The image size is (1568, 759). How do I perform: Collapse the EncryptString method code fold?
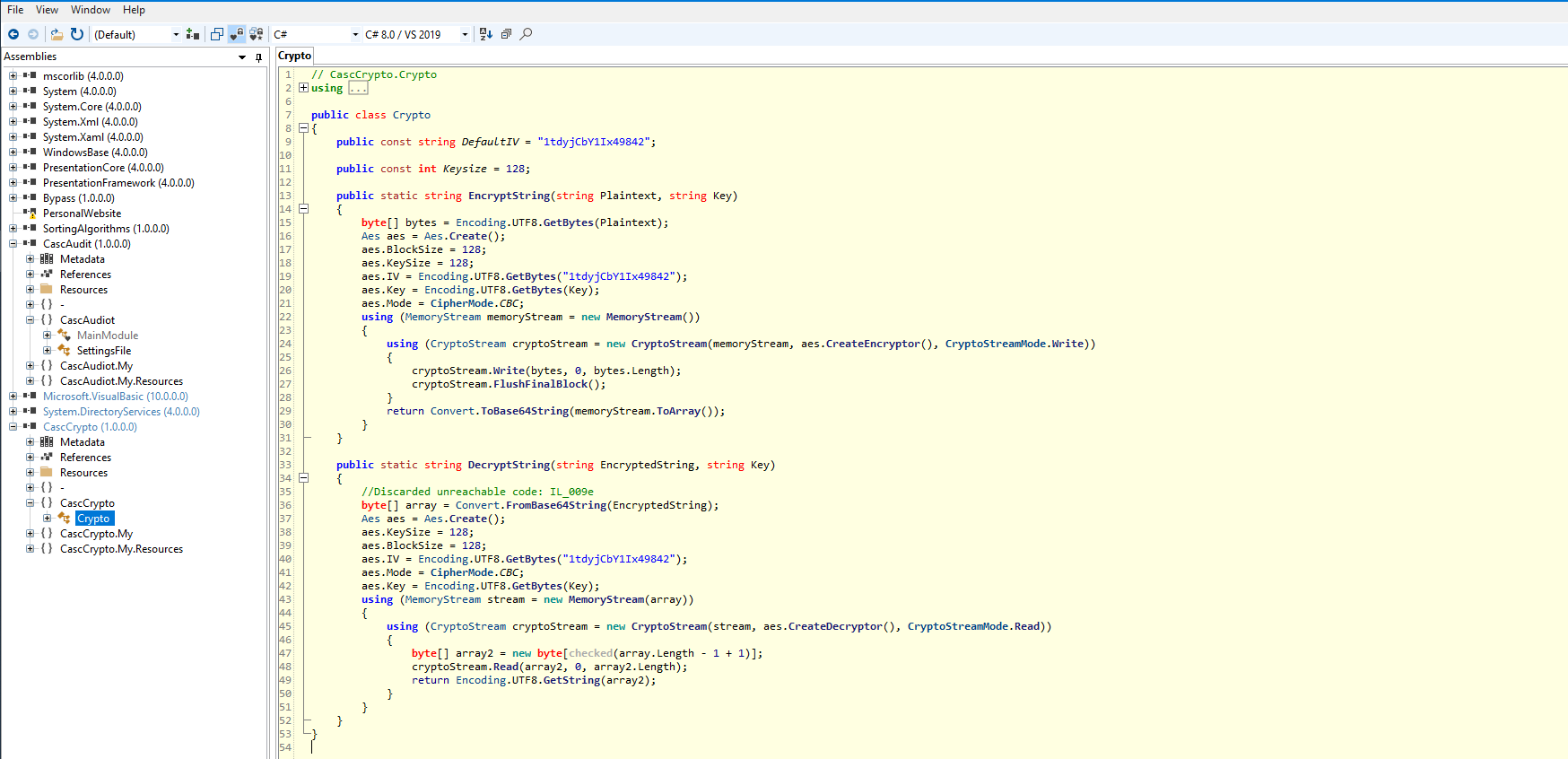pyautogui.click(x=303, y=209)
